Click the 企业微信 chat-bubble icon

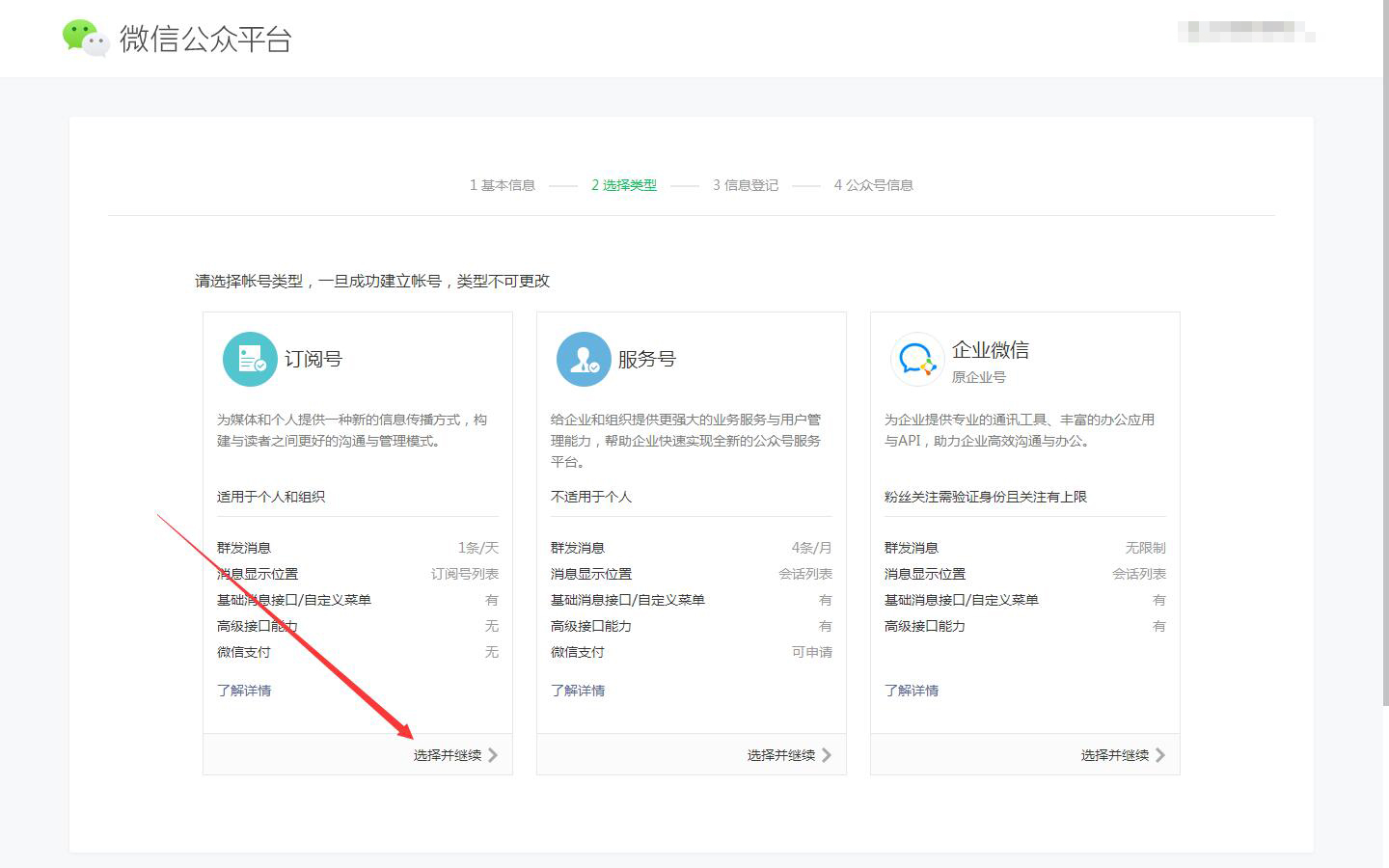(x=916, y=358)
